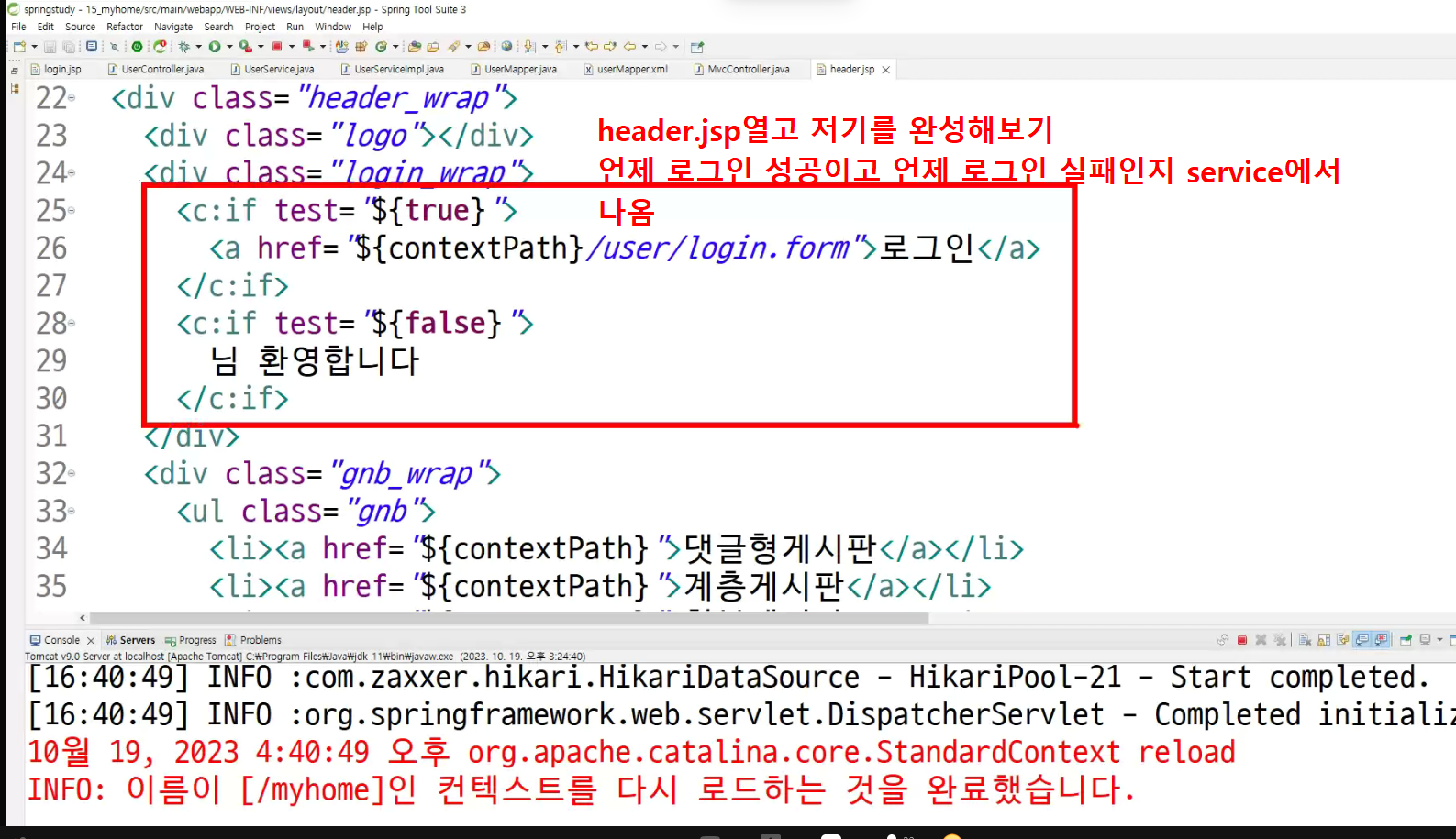The height and width of the screenshot is (839, 1456).
Task: Click the Save icon in the toolbar
Action: click(x=50, y=47)
